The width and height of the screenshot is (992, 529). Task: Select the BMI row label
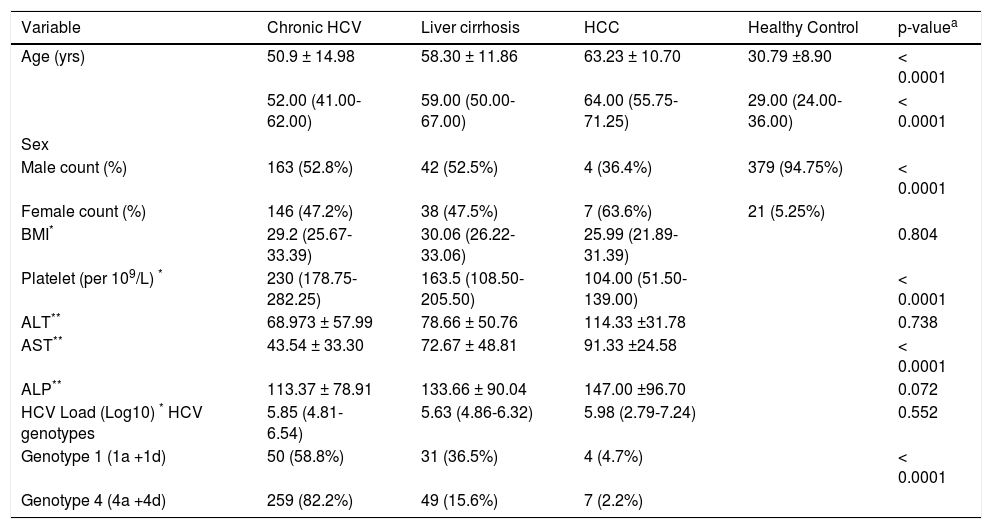click(x=36, y=233)
